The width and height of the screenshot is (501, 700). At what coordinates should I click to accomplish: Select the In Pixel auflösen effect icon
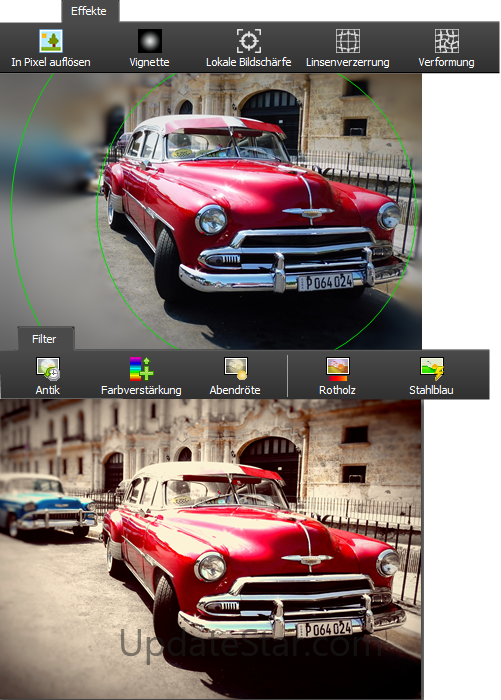click(x=51, y=41)
